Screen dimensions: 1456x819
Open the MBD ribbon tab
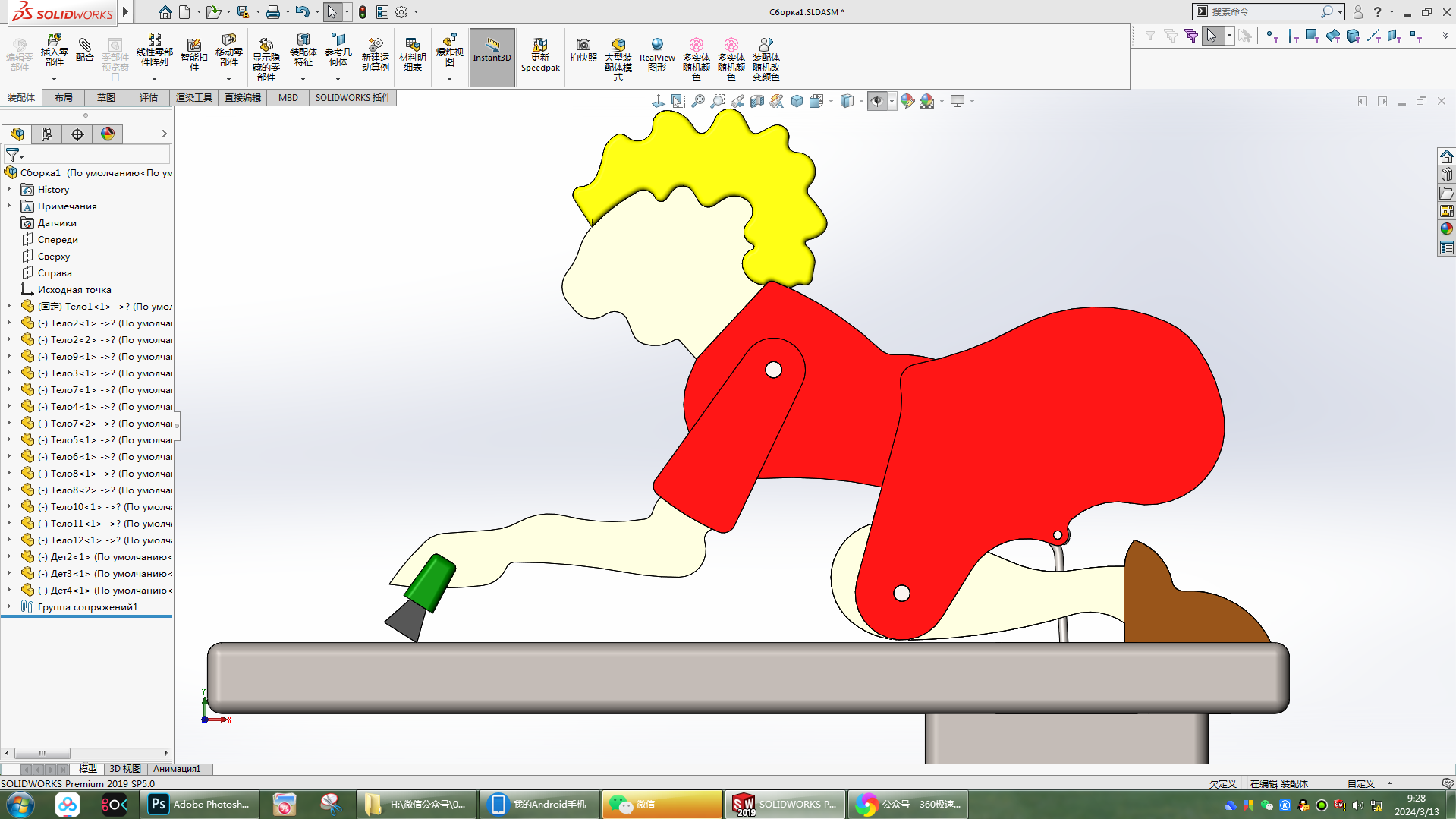(x=288, y=98)
